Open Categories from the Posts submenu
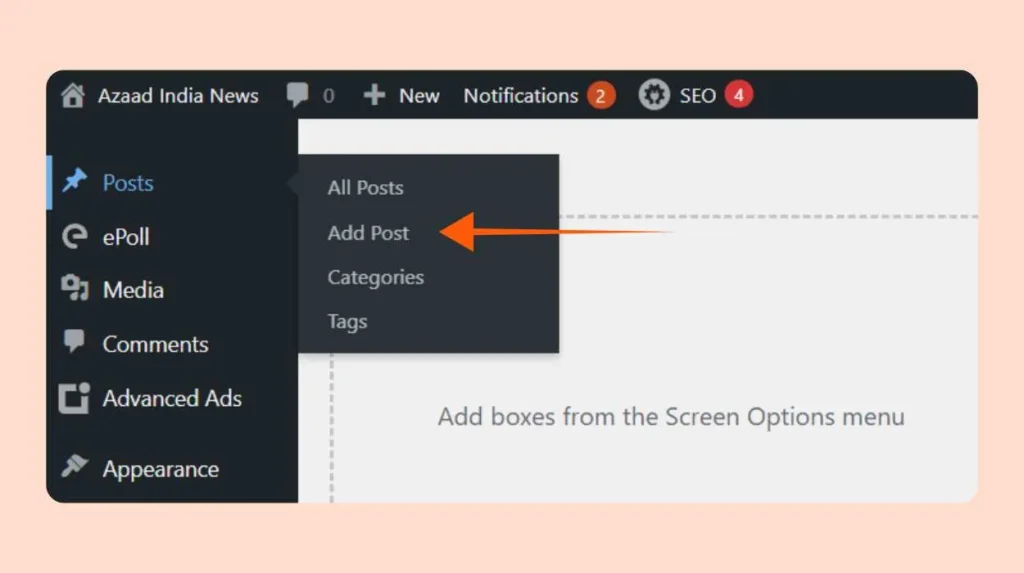The width and height of the screenshot is (1024, 573). pos(375,277)
